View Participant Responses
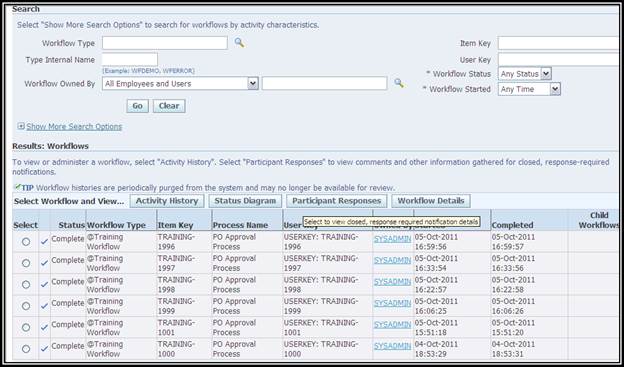The image size is (624, 367). pos(337,201)
